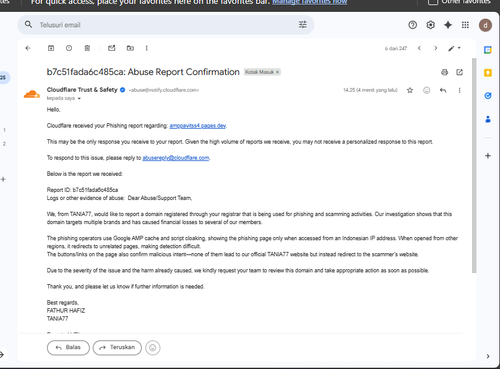Go to the older email arrow
Viewport: 500px width, 369px height.
coord(436,48)
